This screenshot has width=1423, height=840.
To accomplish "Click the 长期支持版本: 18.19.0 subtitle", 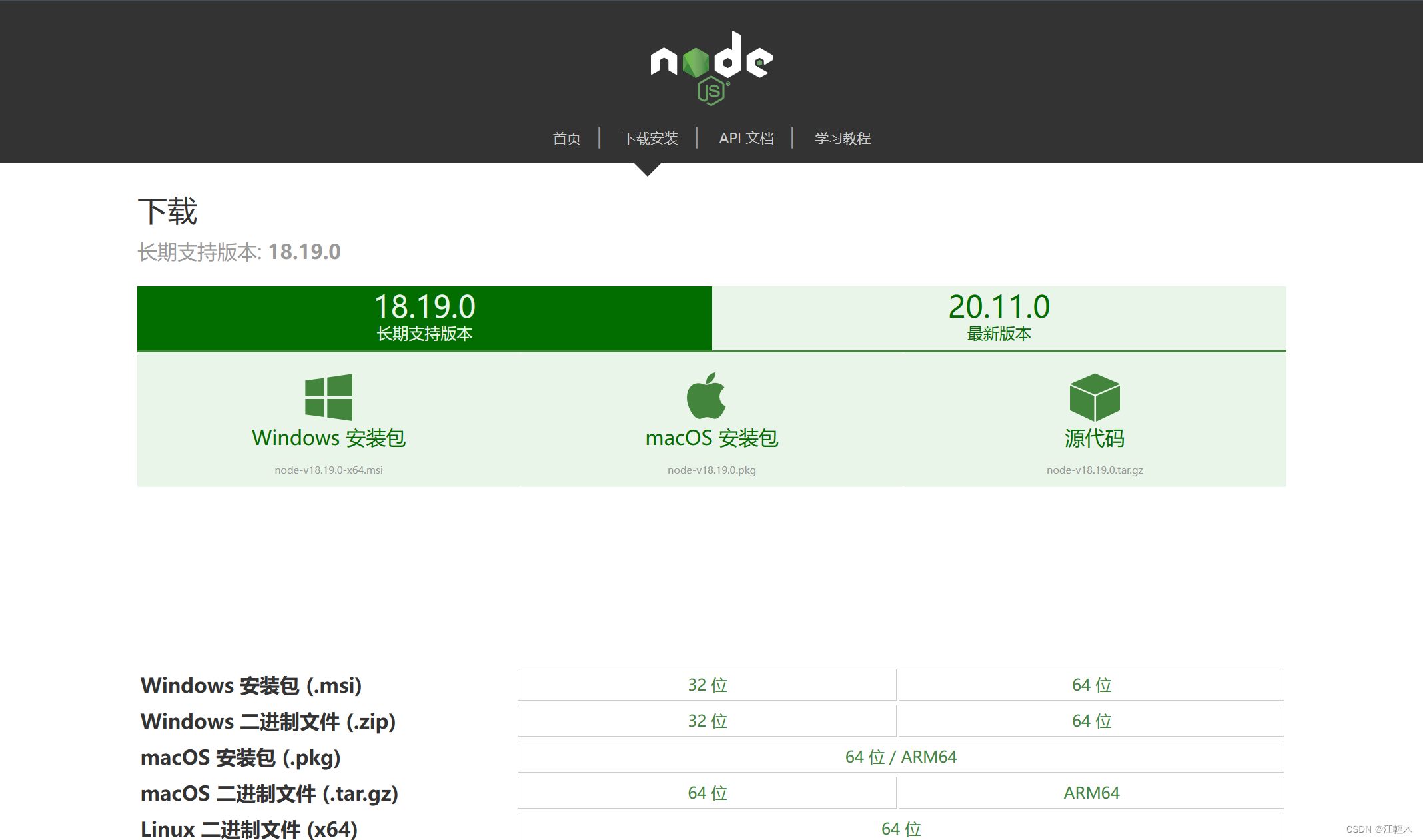I will [x=239, y=252].
